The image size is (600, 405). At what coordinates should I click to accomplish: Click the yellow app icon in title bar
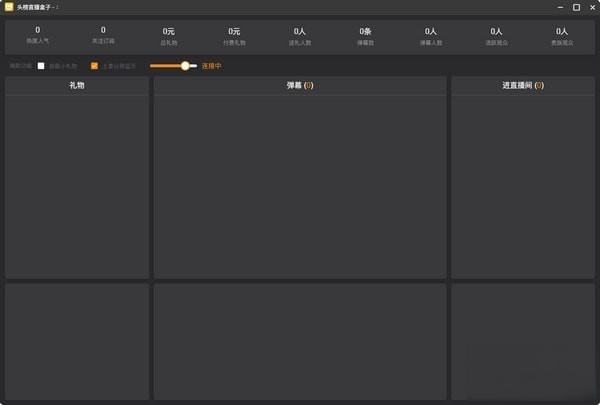[8, 7]
